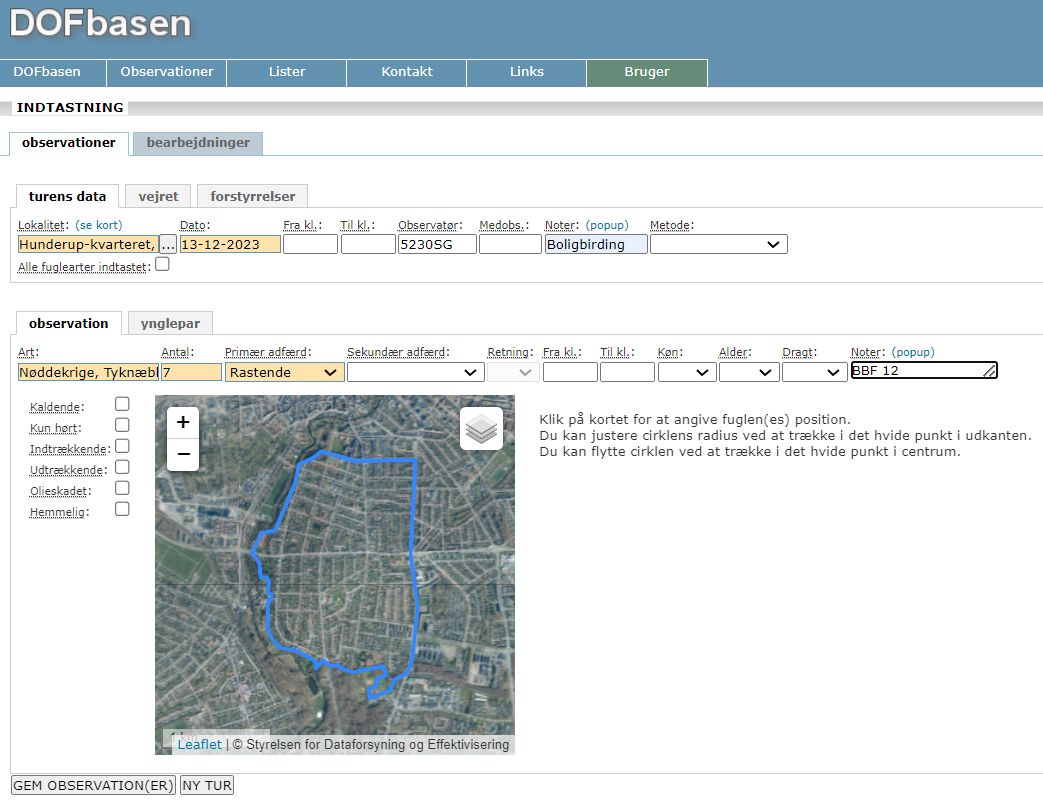Click observation Noter field with BBF 12
The width and height of the screenshot is (1043, 810).
(925, 370)
